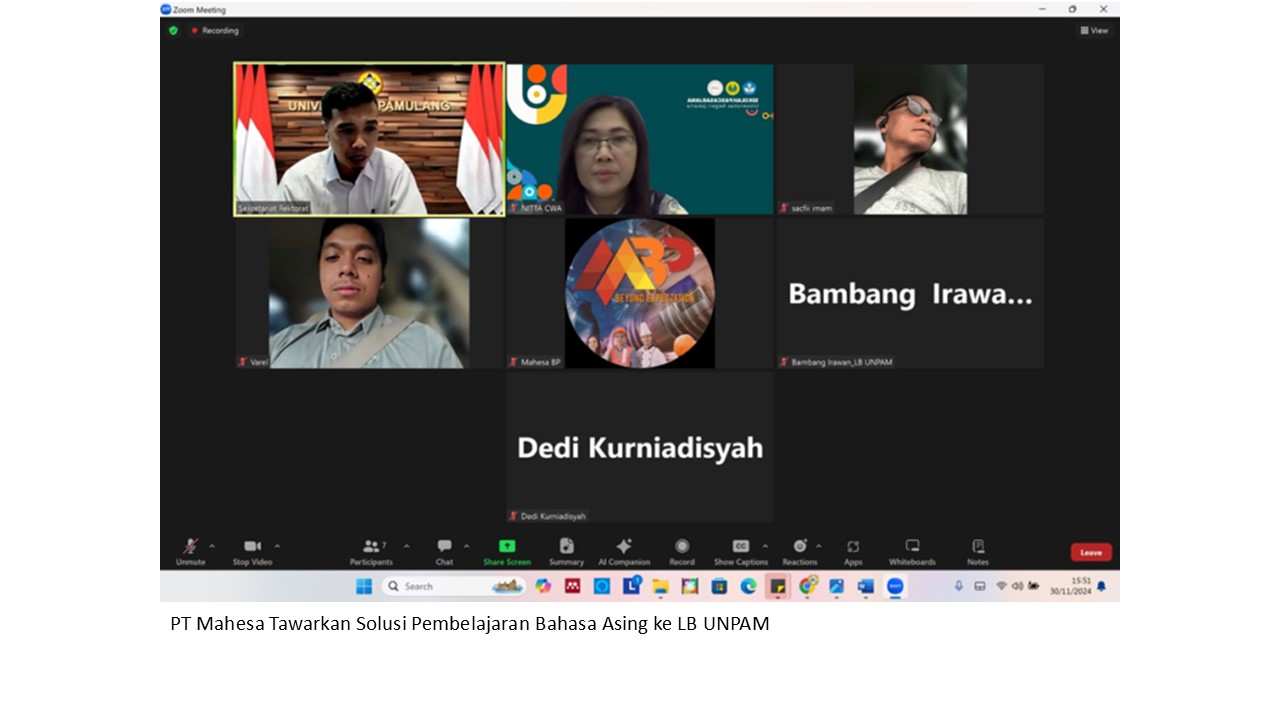
Task: Open Notes in Zoom toolbar
Action: [x=978, y=551]
